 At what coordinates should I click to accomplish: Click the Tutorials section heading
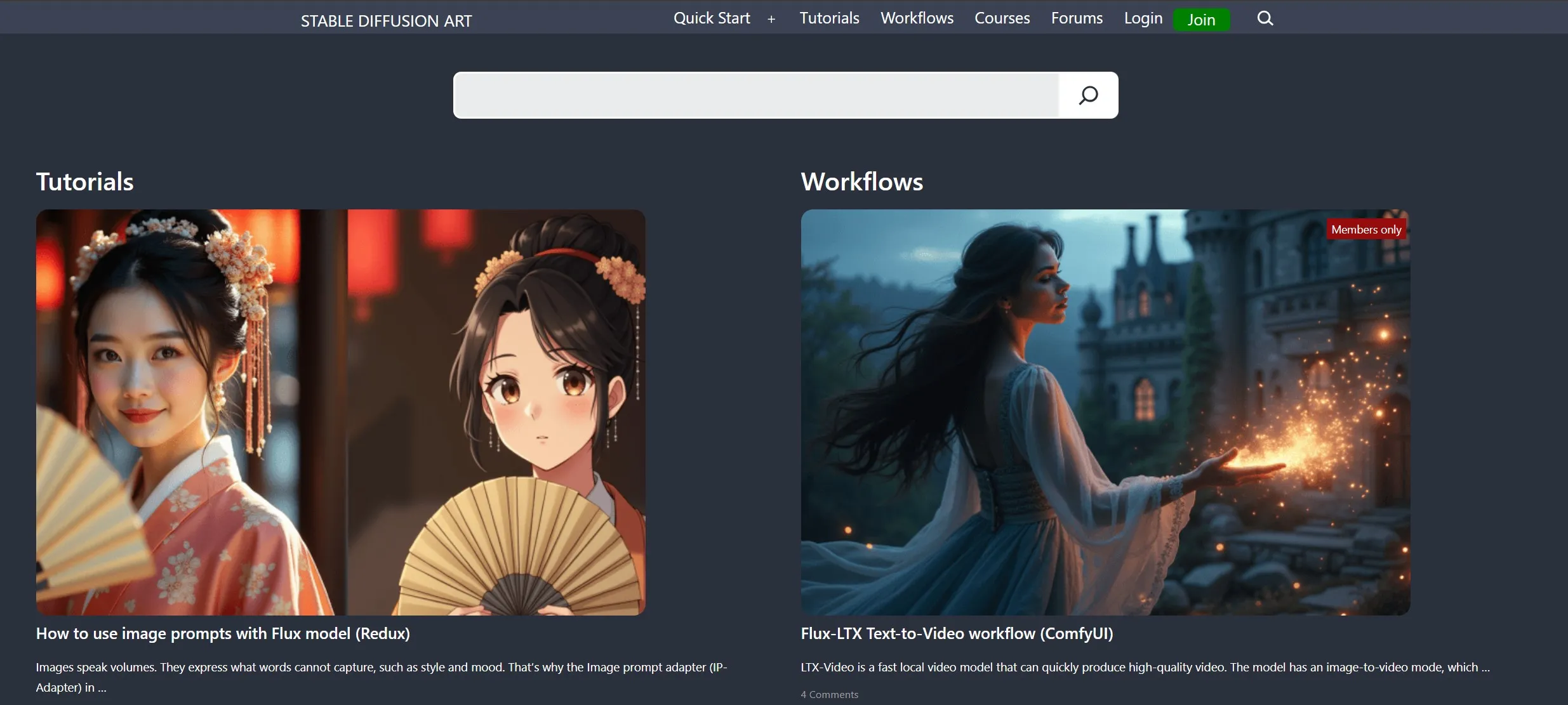point(84,182)
